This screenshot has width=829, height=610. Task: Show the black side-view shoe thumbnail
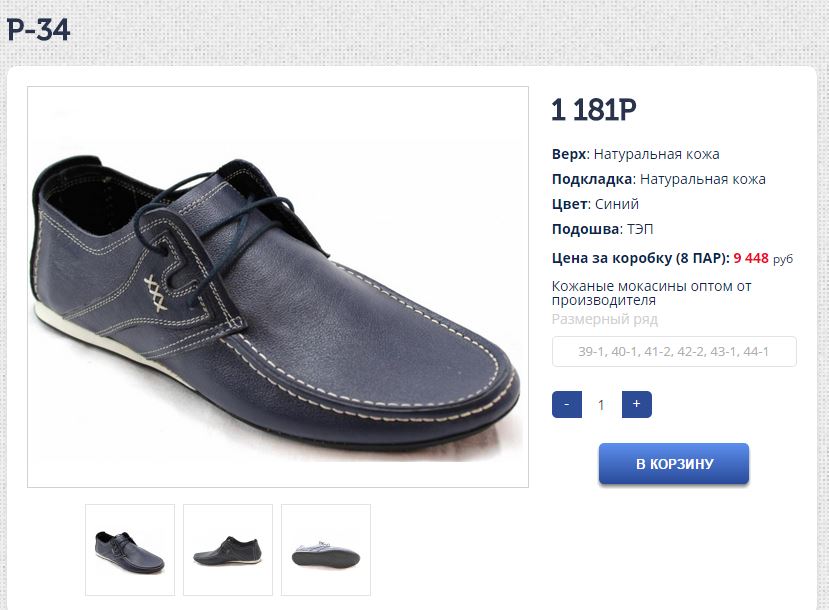click(228, 550)
